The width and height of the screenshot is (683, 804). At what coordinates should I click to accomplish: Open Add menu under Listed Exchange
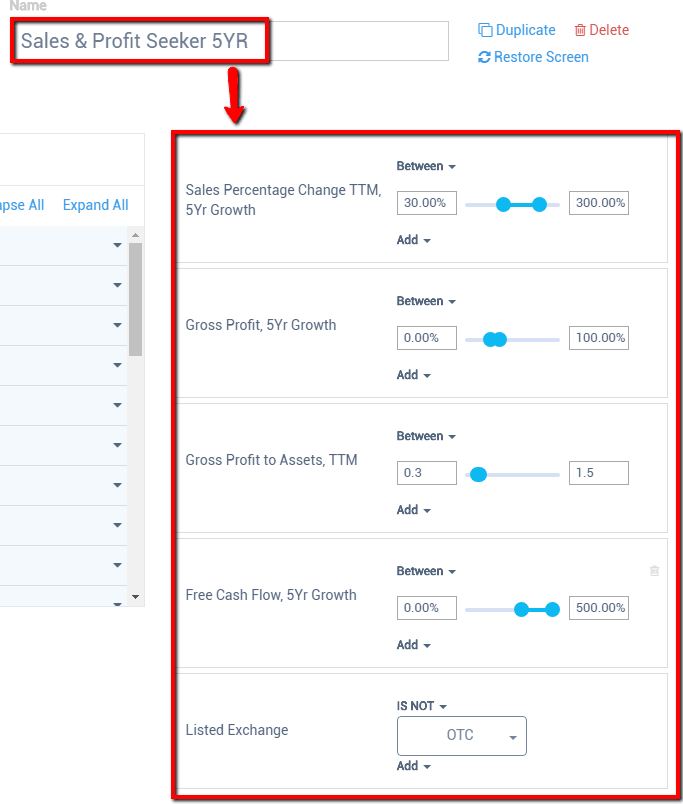(413, 766)
